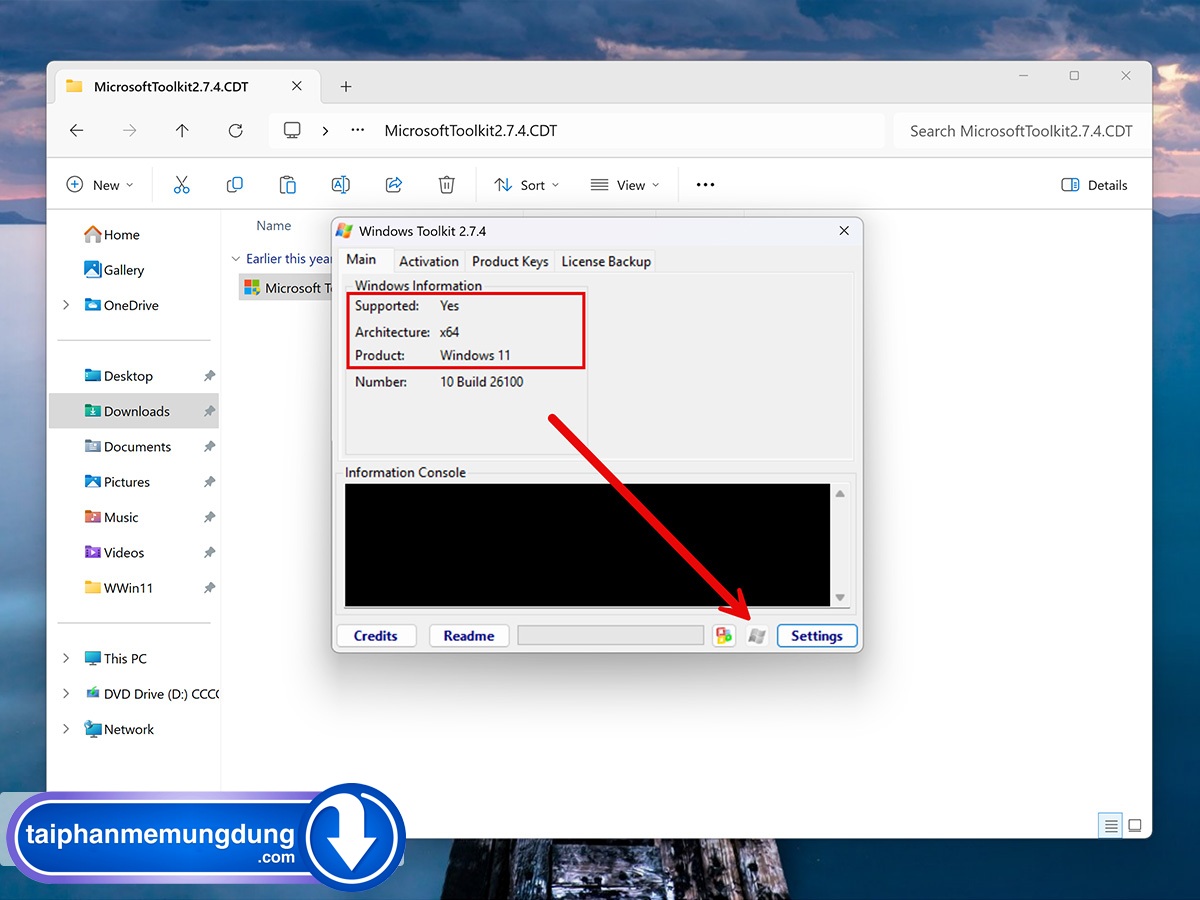
Task: Click the PC monitor icon in address bar
Action: click(292, 131)
